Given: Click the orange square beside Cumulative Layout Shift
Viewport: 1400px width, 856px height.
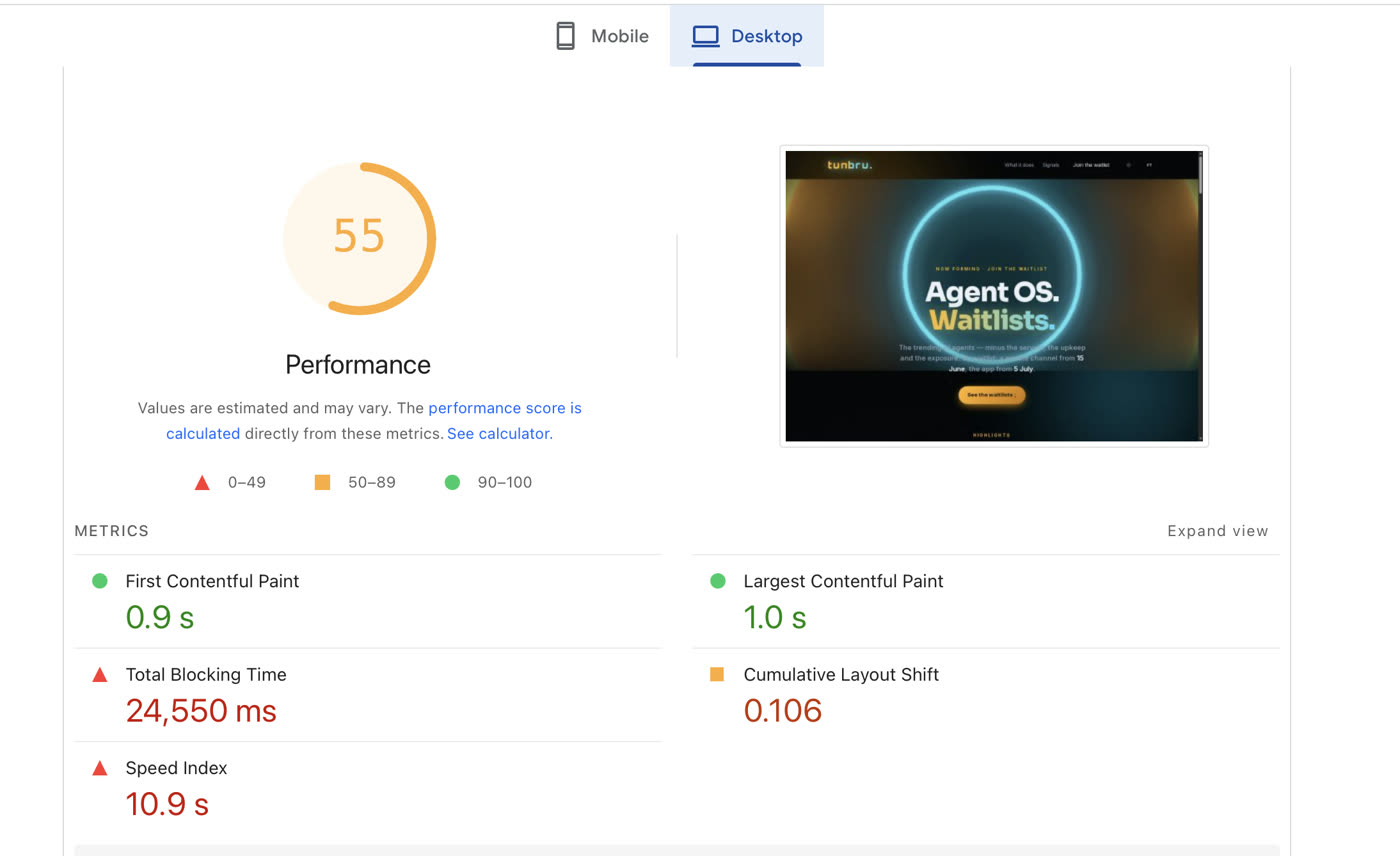Looking at the screenshot, I should pos(717,675).
